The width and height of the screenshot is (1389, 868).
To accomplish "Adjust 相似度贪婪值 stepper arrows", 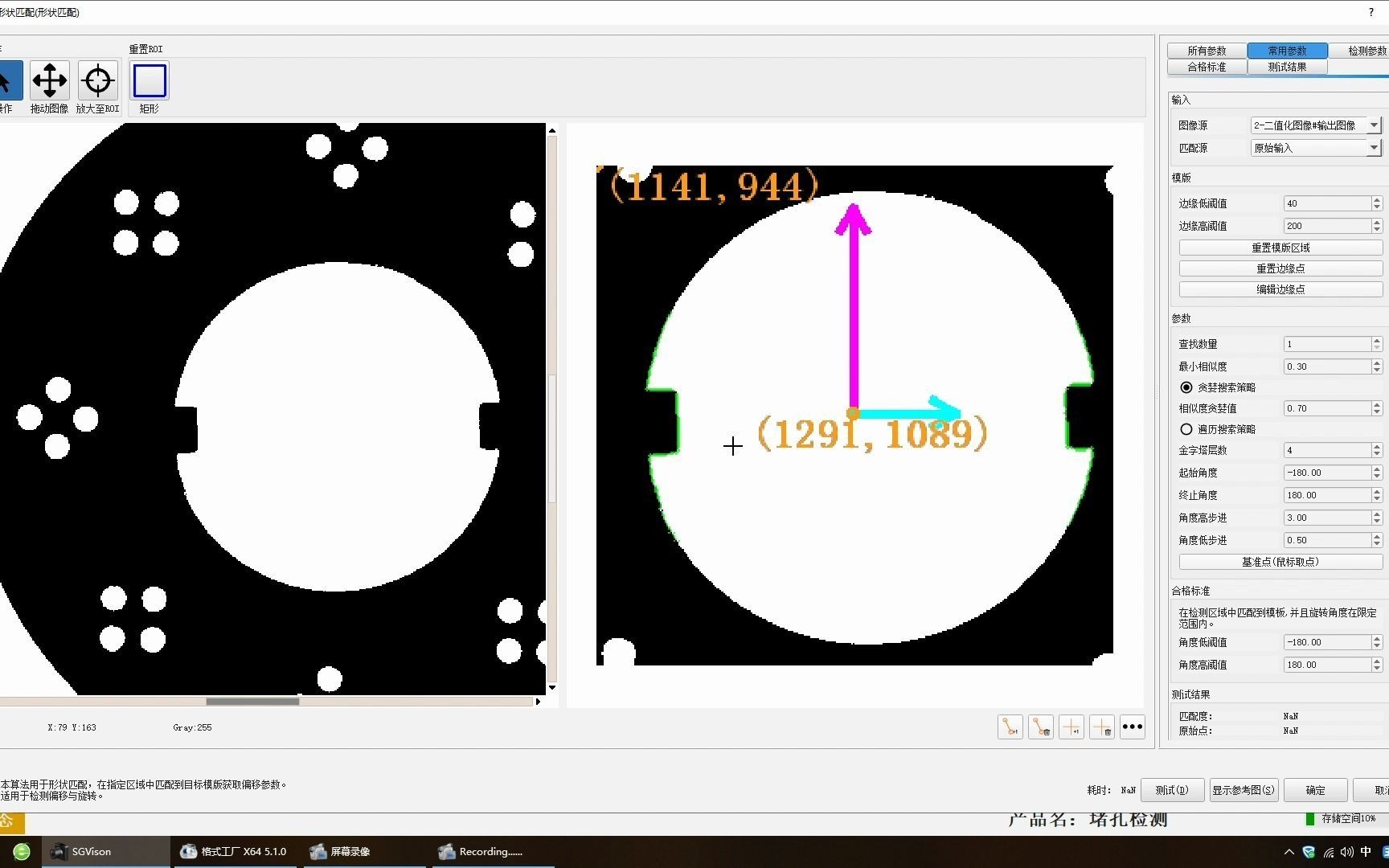I will (x=1377, y=408).
